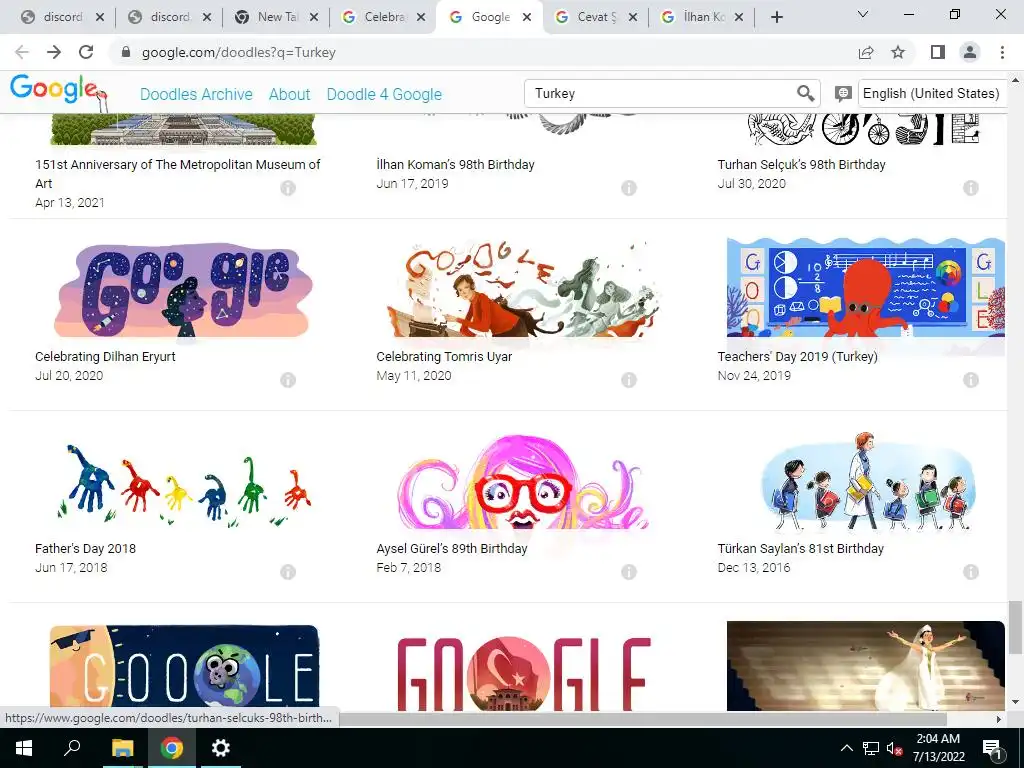1024x768 pixels.
Task: Open info icon for Metropolitan Museum doodle
Action: pos(288,188)
